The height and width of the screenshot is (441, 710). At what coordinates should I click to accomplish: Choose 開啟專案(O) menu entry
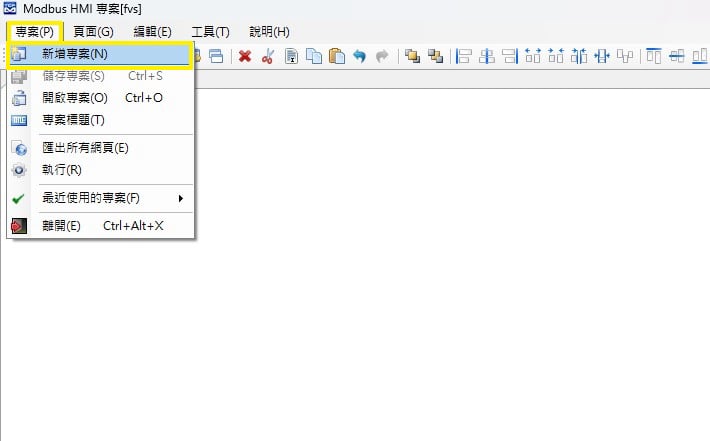(x=75, y=98)
